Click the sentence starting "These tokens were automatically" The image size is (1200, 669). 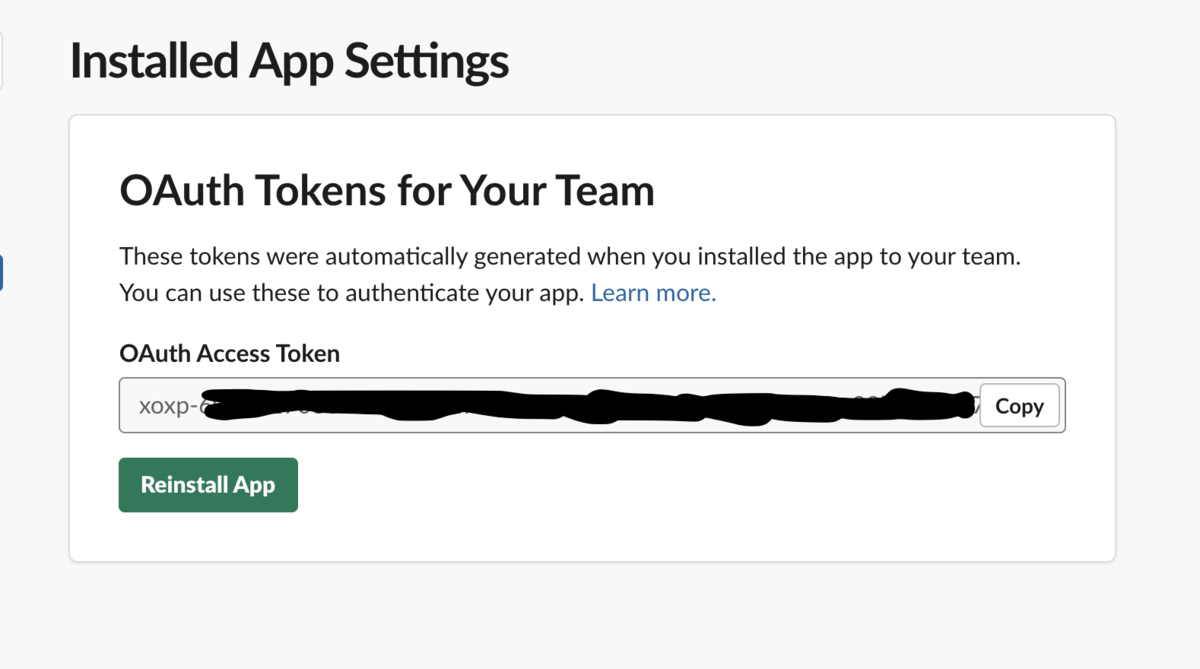pos(569,256)
